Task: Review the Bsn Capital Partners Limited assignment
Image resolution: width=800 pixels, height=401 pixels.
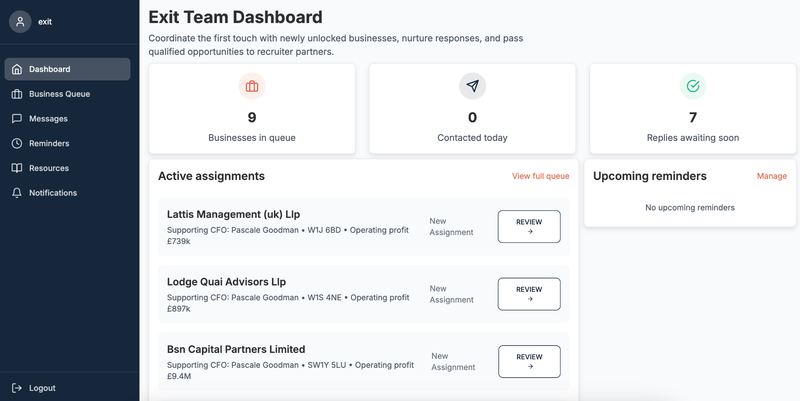Action: [x=529, y=362]
